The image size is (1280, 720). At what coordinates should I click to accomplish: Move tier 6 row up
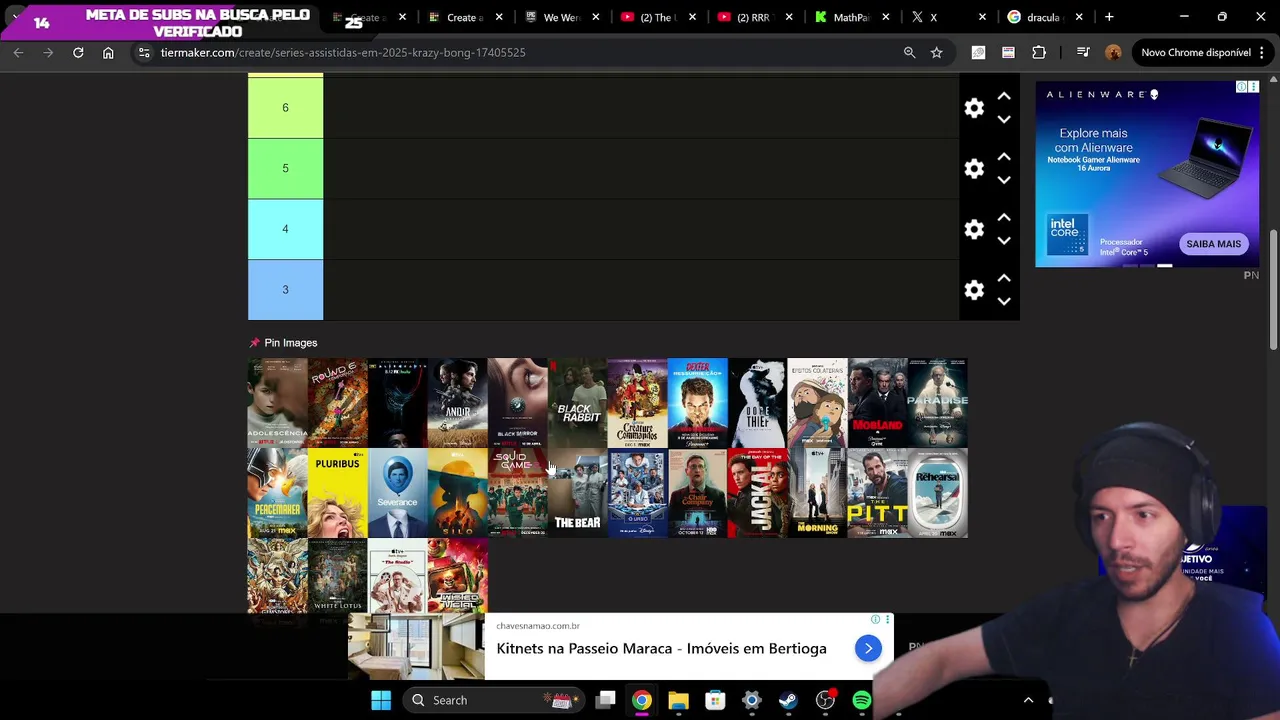(x=1004, y=96)
